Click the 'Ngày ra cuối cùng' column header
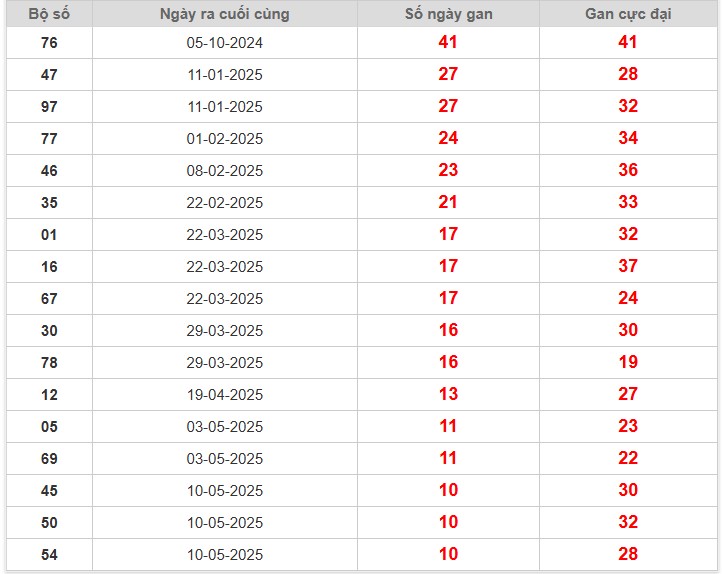The width and height of the screenshot is (722, 574). click(224, 14)
